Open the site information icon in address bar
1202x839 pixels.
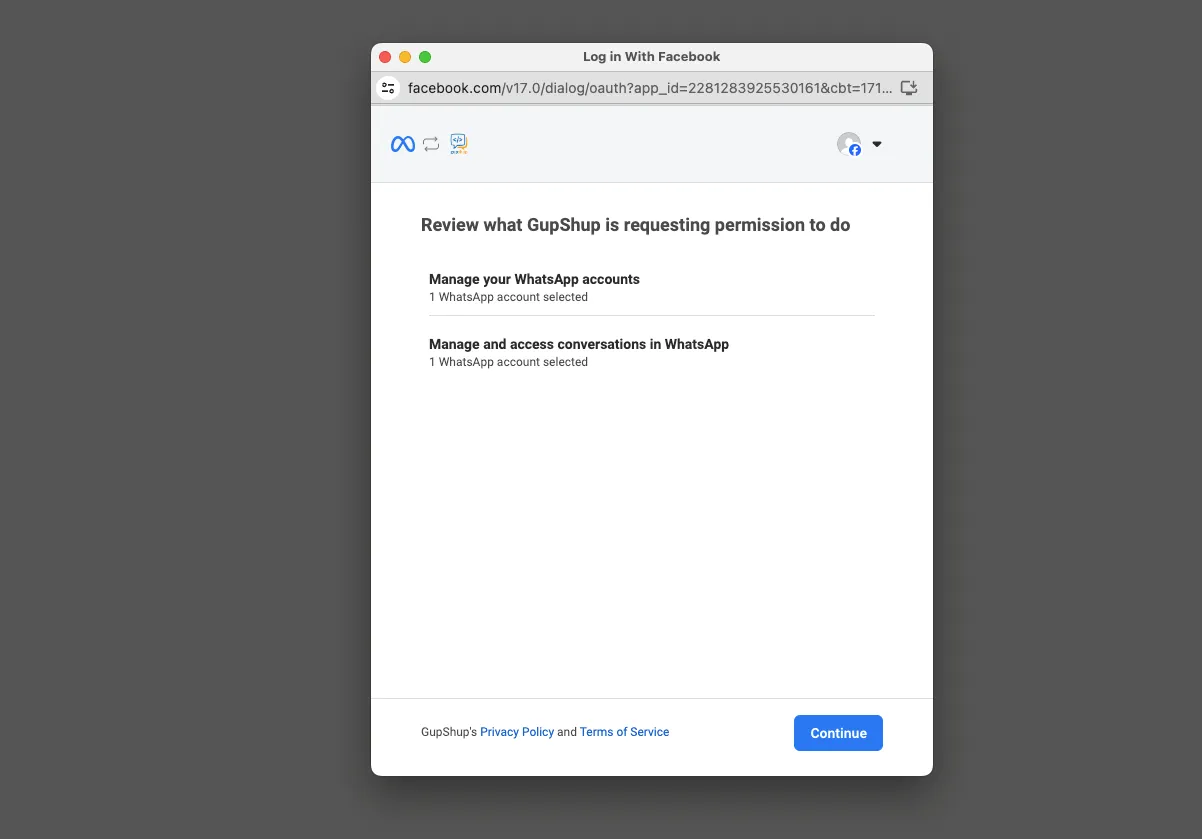[388, 88]
